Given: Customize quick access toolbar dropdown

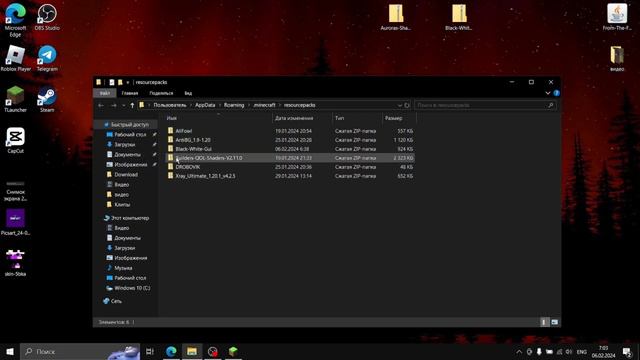Looking at the screenshot, I should pyautogui.click(x=128, y=82).
